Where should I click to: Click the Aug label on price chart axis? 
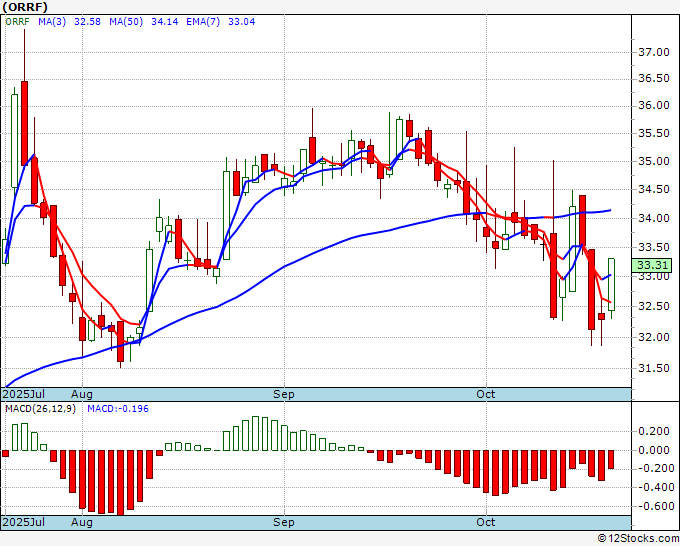[82, 394]
